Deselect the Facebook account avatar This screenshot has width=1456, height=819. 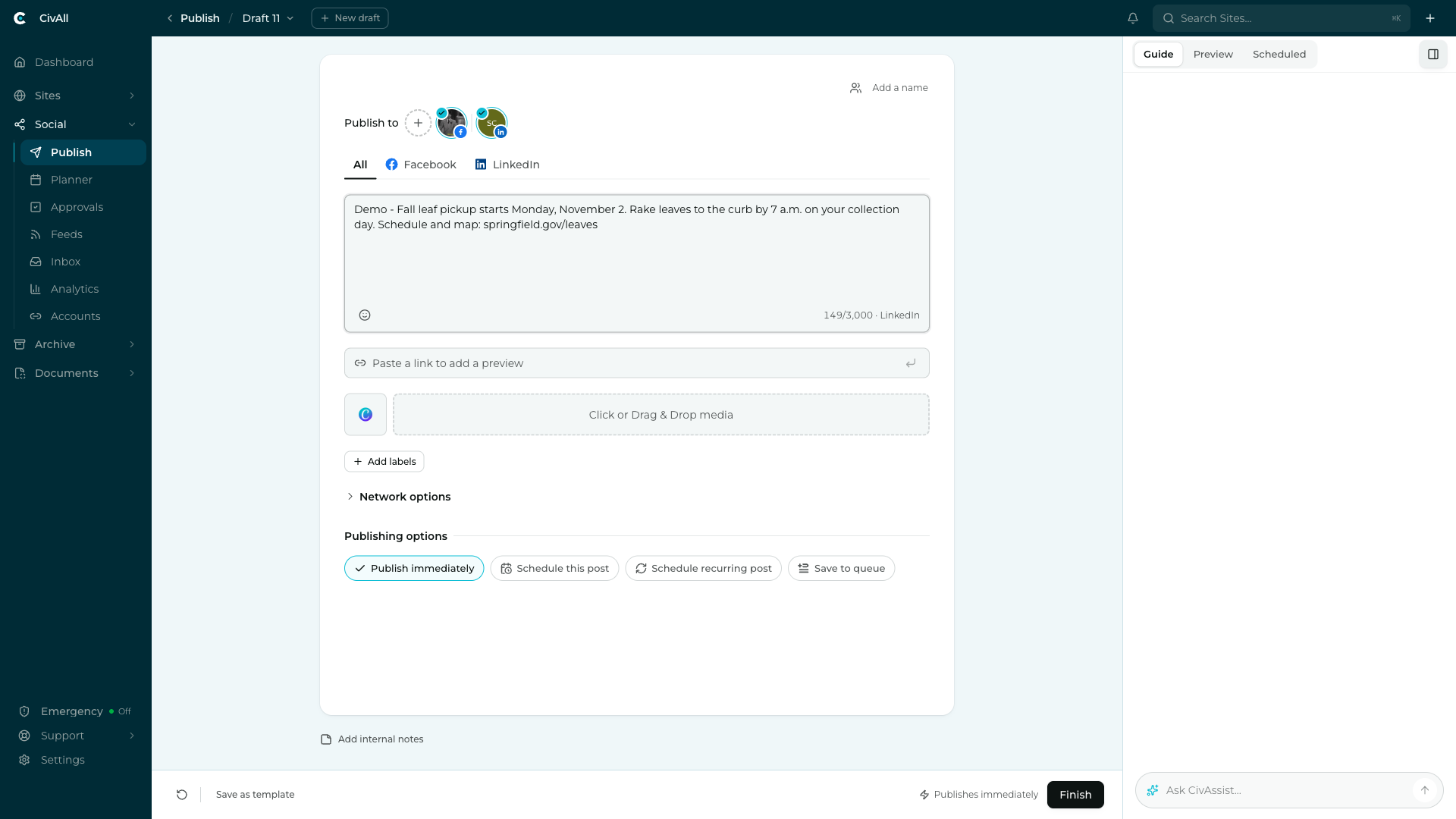452,123
